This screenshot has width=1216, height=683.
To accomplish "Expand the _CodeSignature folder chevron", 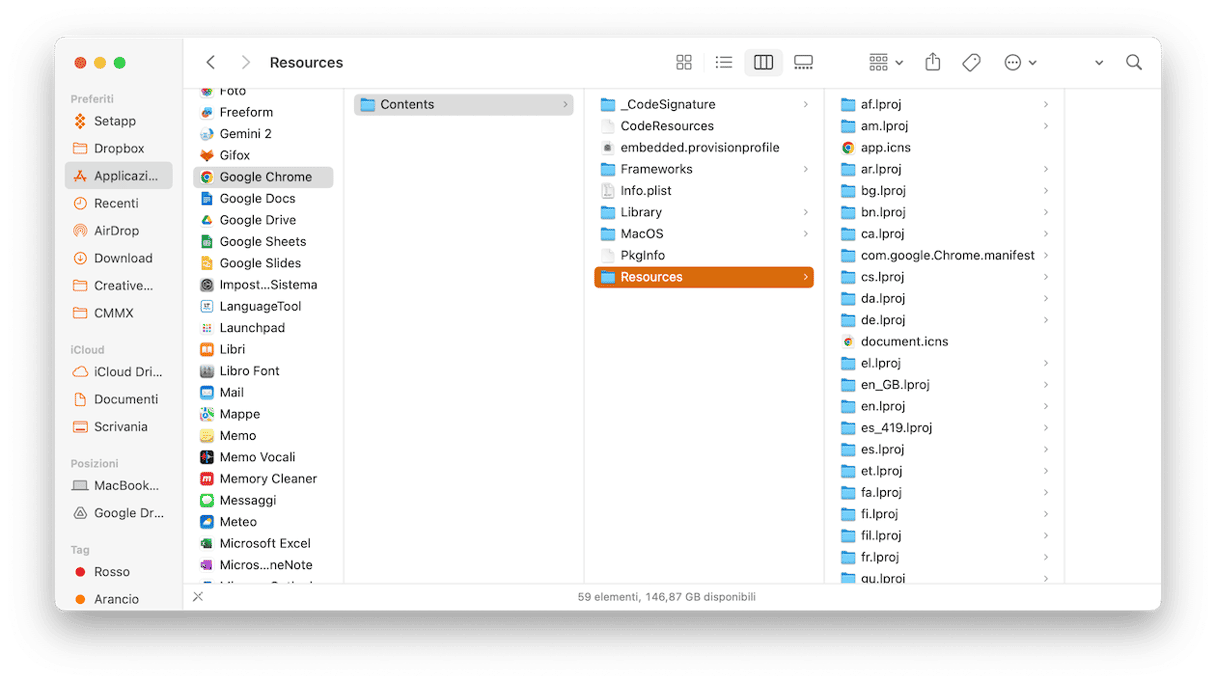I will pos(805,104).
